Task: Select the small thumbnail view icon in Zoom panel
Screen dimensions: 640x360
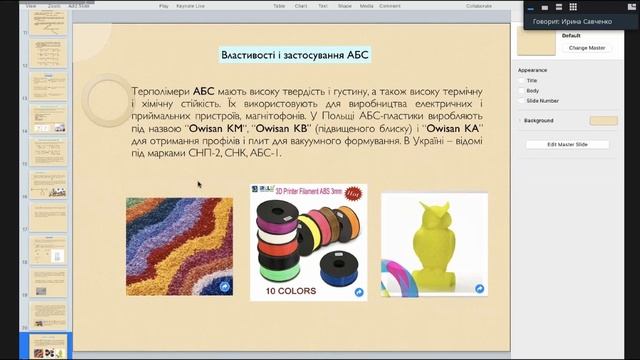Action: (544, 7)
